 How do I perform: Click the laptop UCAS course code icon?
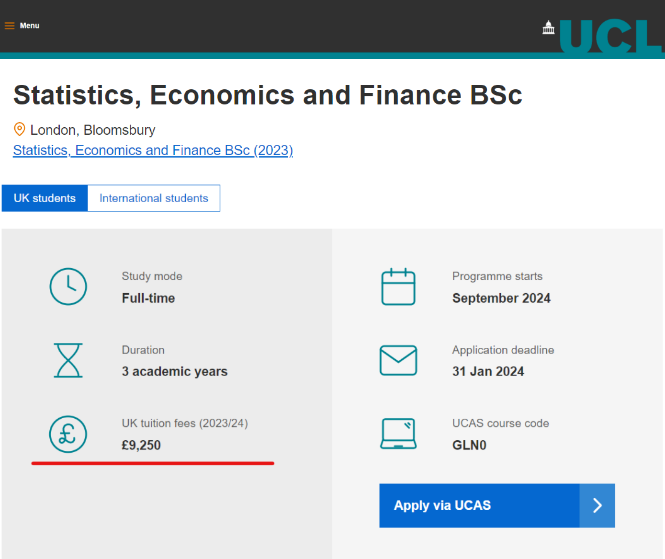click(x=398, y=434)
